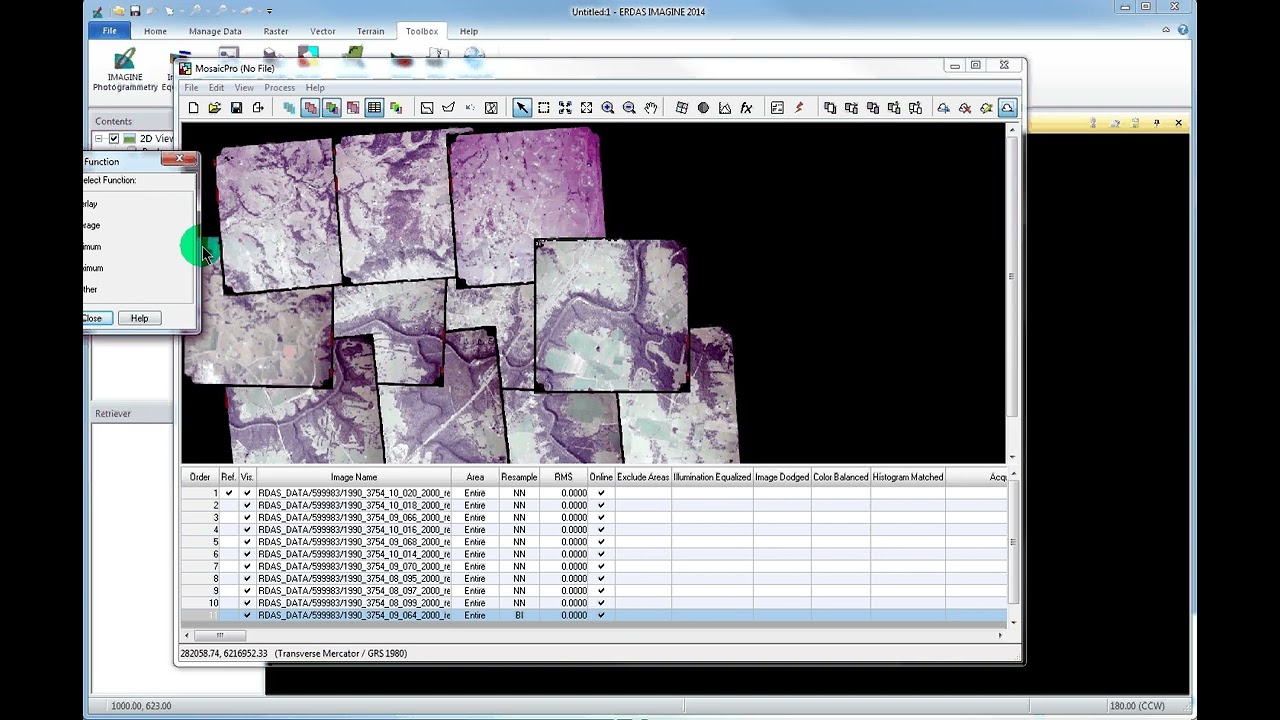This screenshot has height=720, width=1280.
Task: Toggle visibility checkbox for image row 3
Action: [x=247, y=518]
